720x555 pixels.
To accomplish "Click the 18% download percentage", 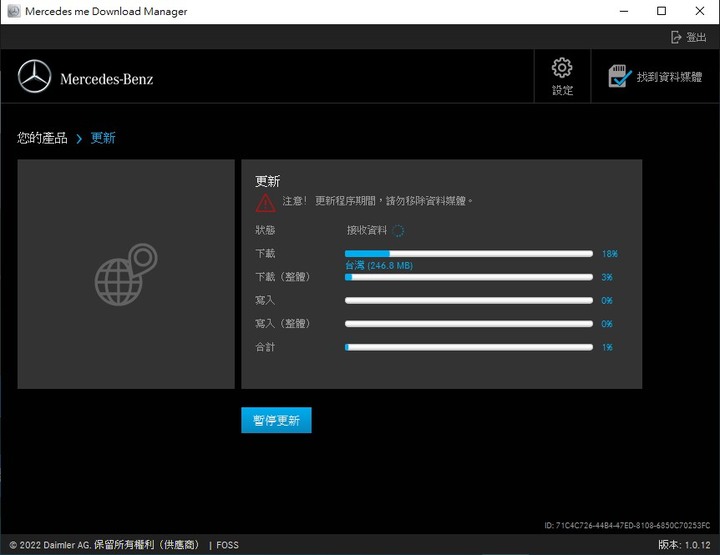I will tap(610, 253).
